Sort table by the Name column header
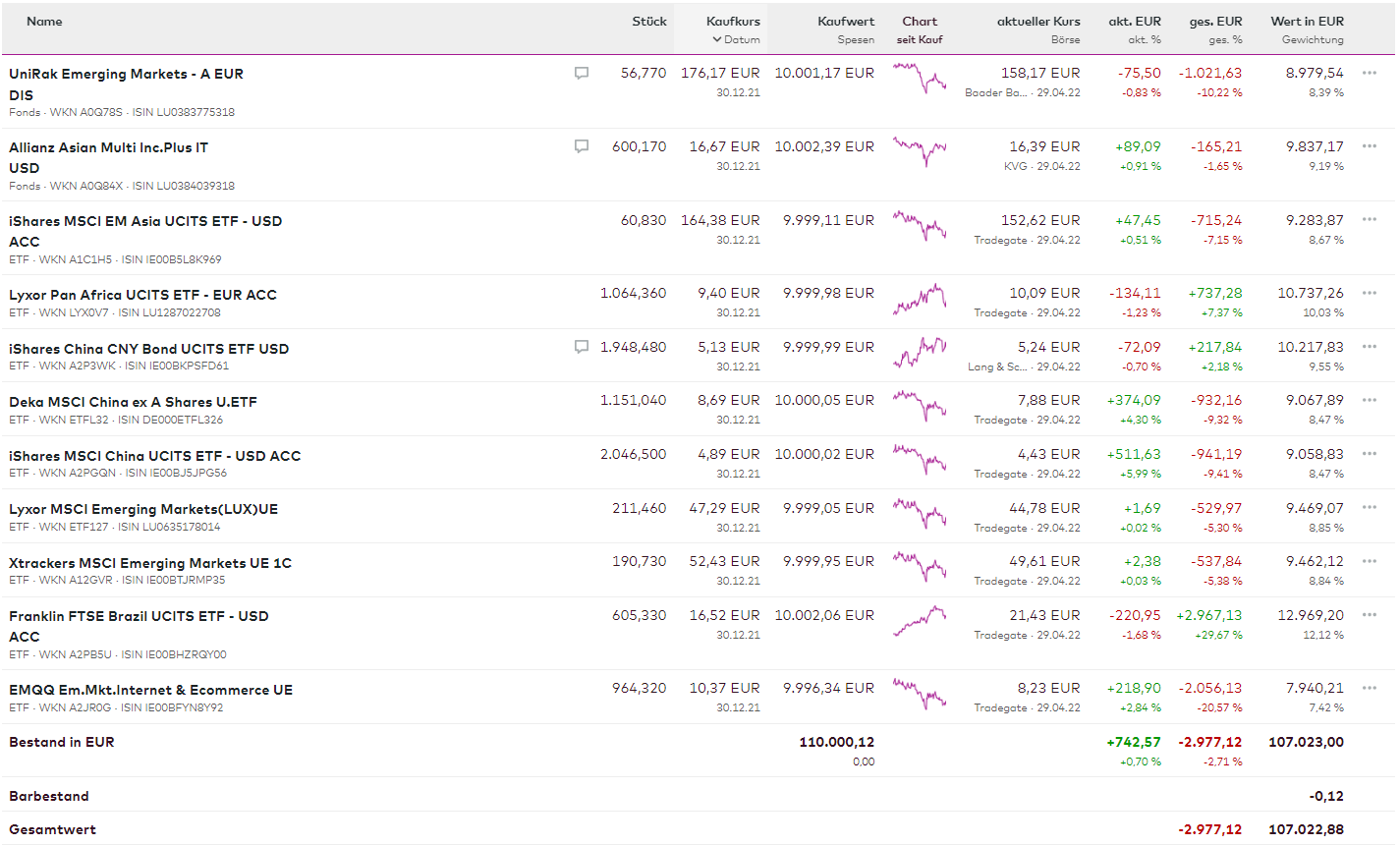 point(44,21)
